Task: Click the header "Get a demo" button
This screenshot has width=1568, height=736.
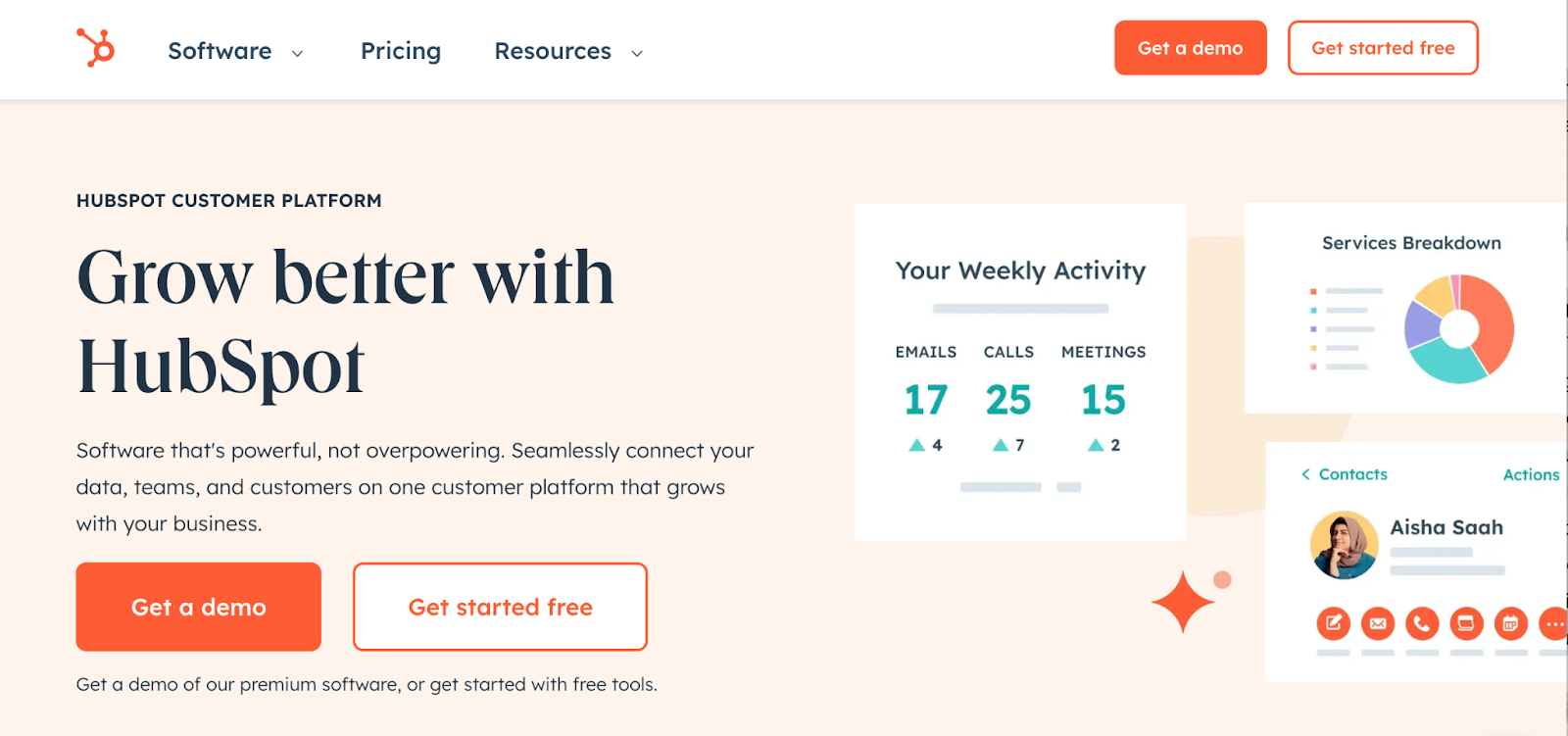Action: click(1190, 48)
